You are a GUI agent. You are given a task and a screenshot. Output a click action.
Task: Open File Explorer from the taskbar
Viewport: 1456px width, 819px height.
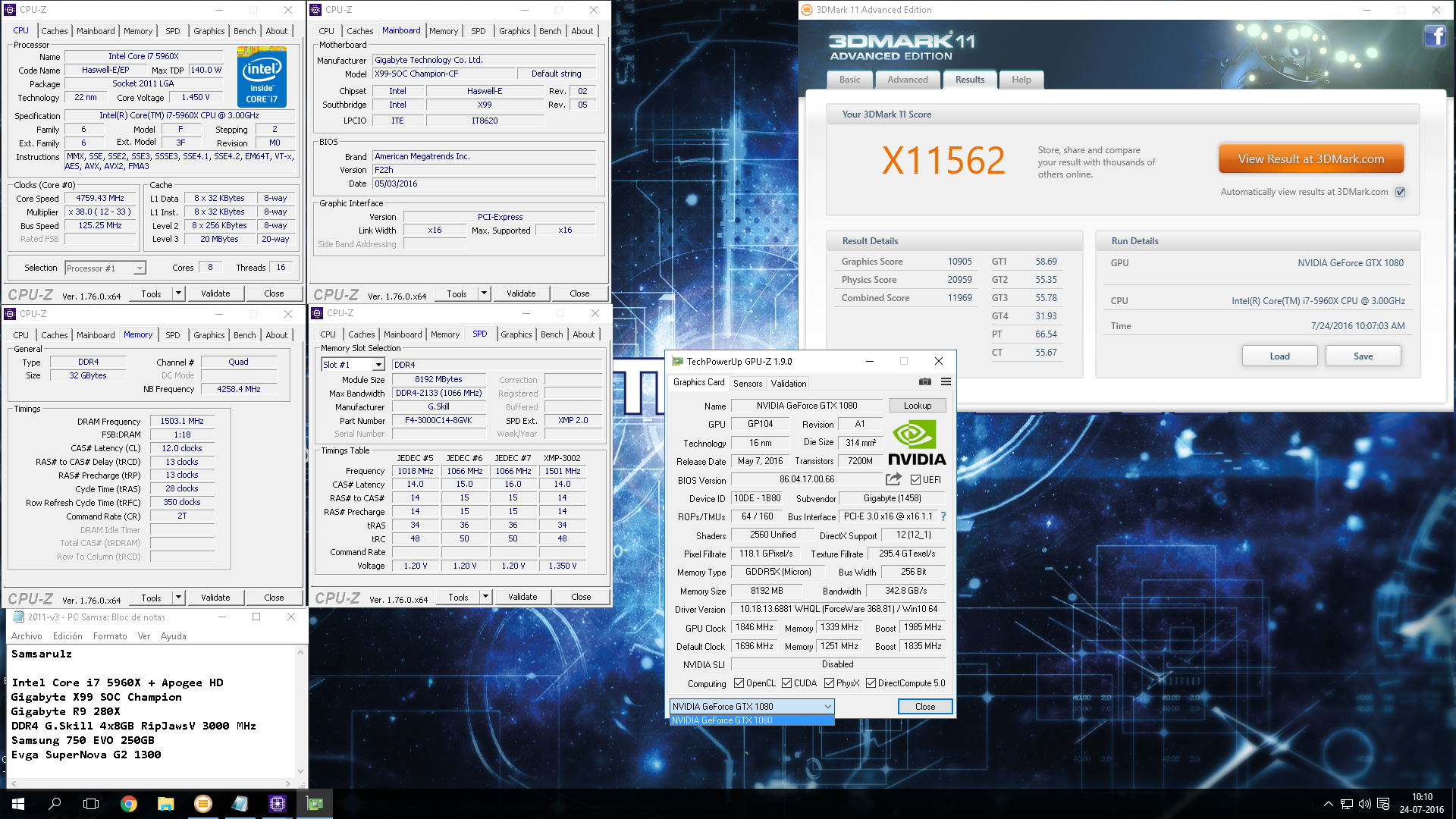166,804
